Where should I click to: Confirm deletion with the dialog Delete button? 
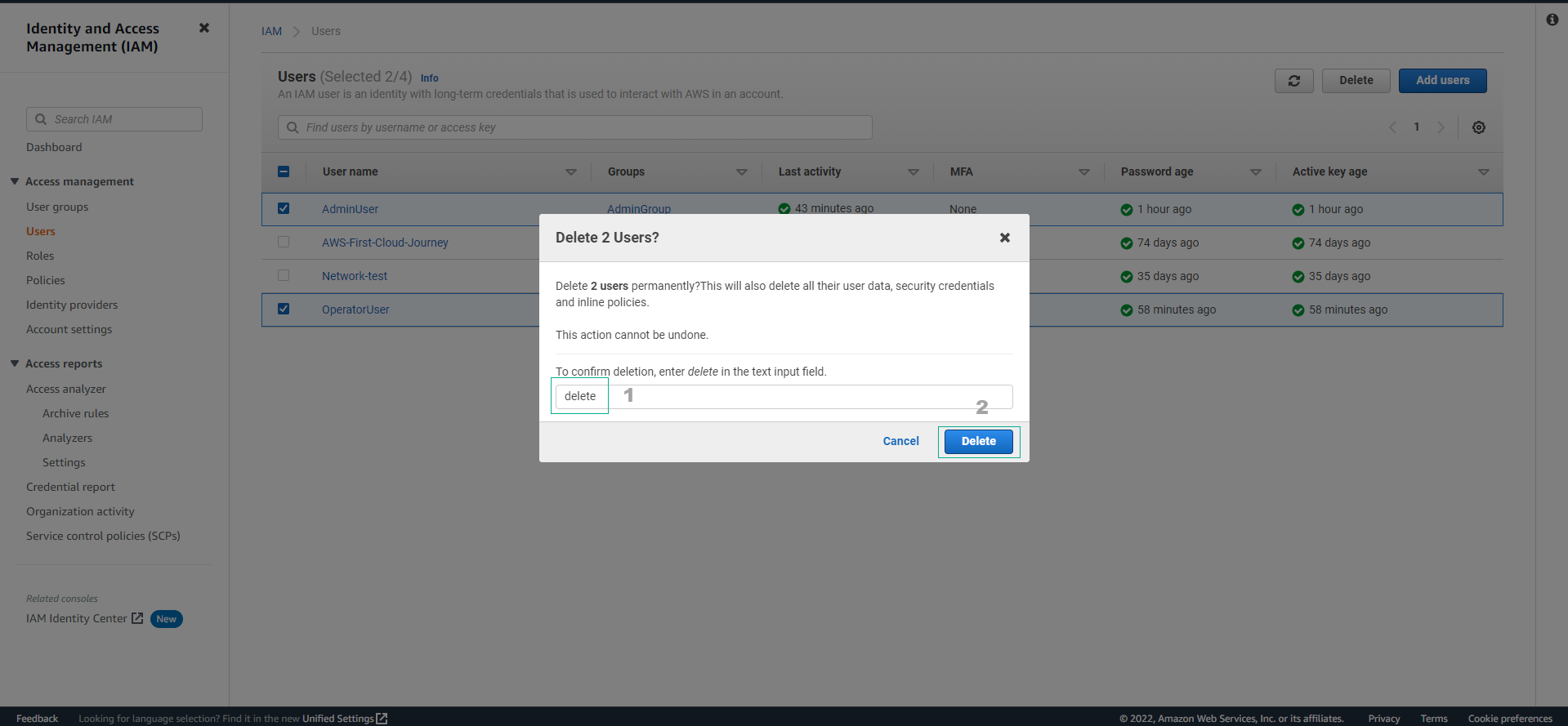979,442
